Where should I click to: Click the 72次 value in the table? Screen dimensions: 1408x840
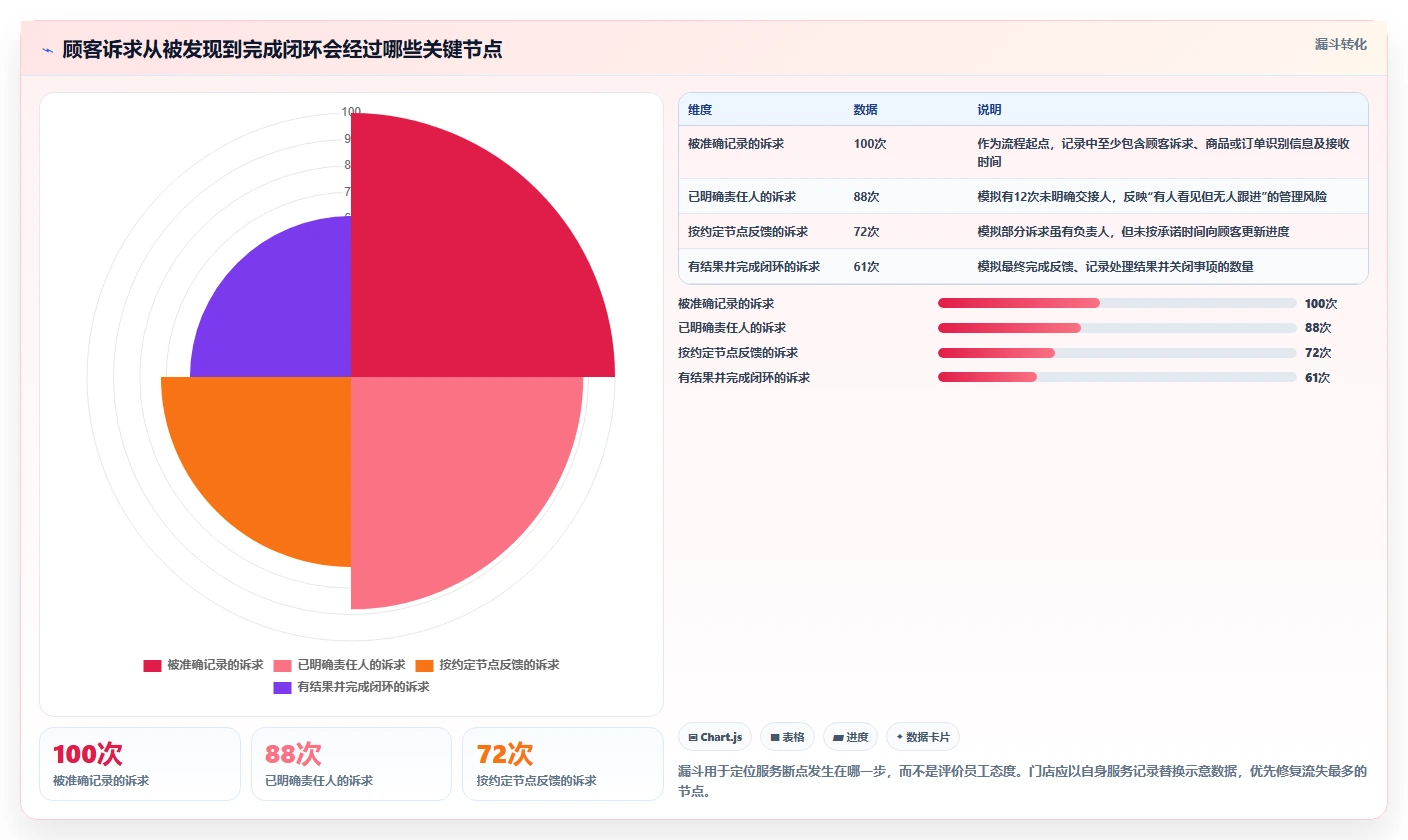click(866, 232)
